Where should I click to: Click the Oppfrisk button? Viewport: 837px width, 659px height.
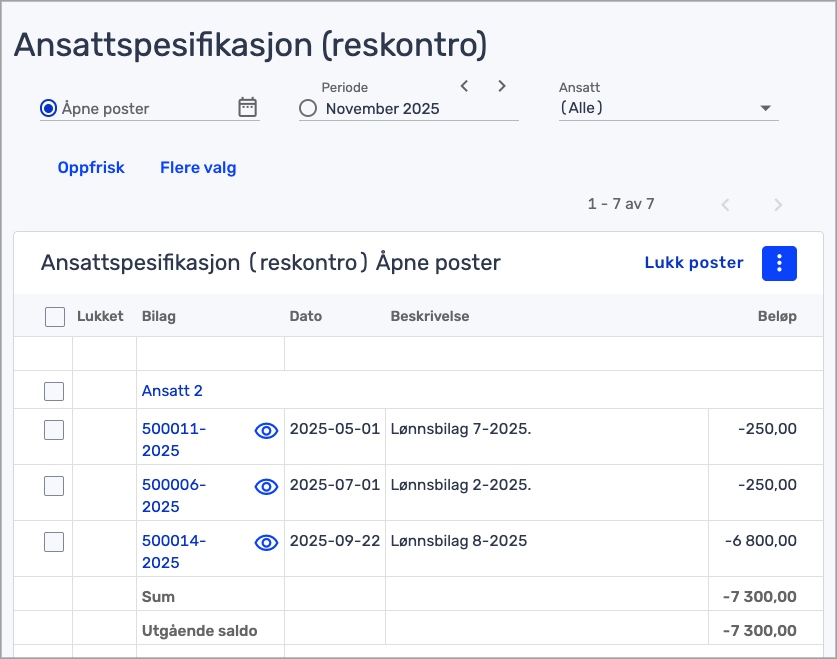[91, 168]
